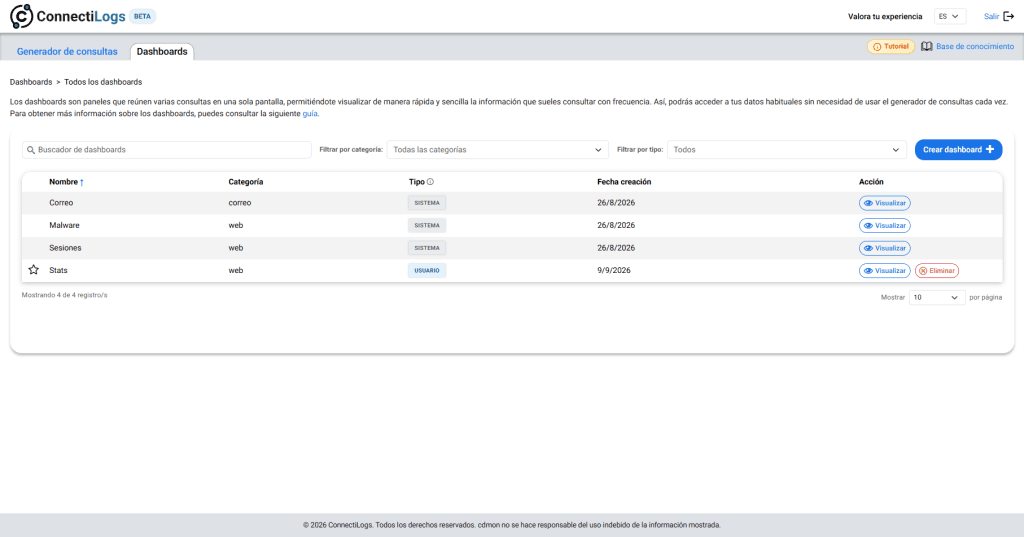Open the ES language dropdown

pos(950,16)
